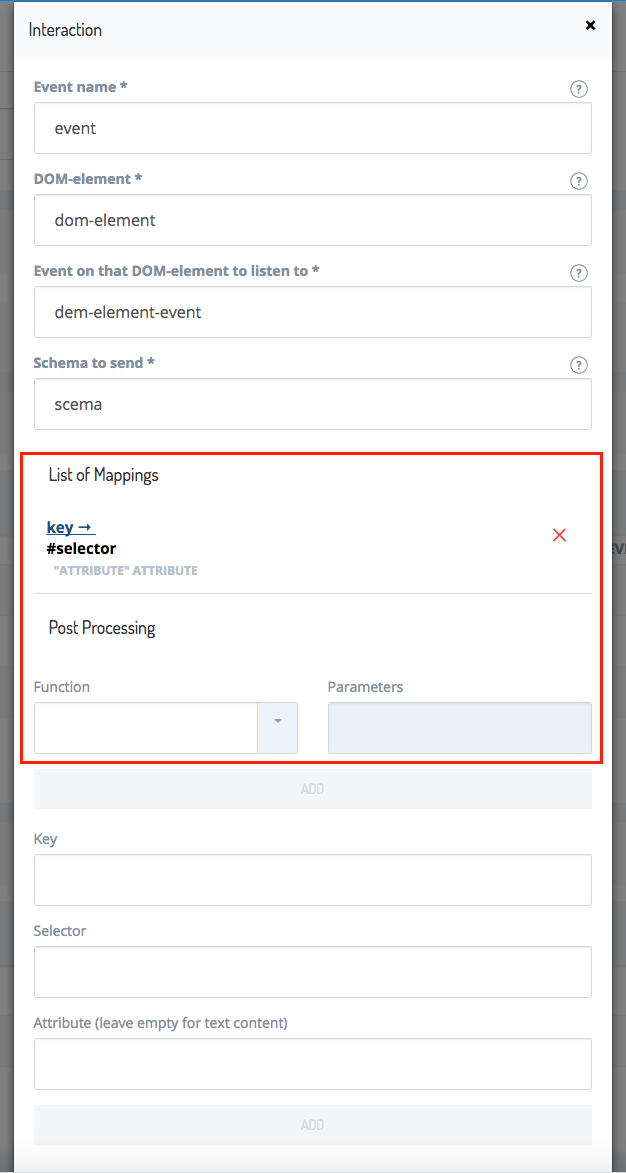Open help for DOM-element field
Image resolution: width=626 pixels, height=1173 pixels.
[578, 181]
